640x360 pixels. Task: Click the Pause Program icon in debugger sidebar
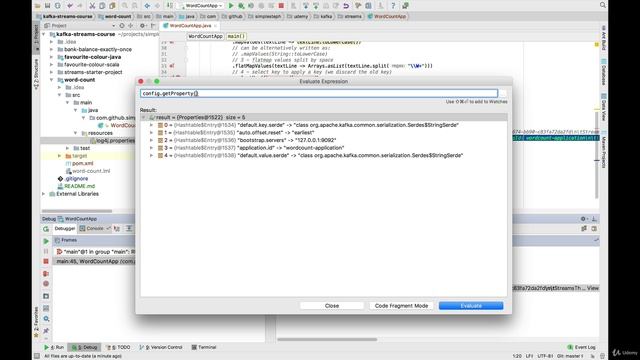coord(46,251)
